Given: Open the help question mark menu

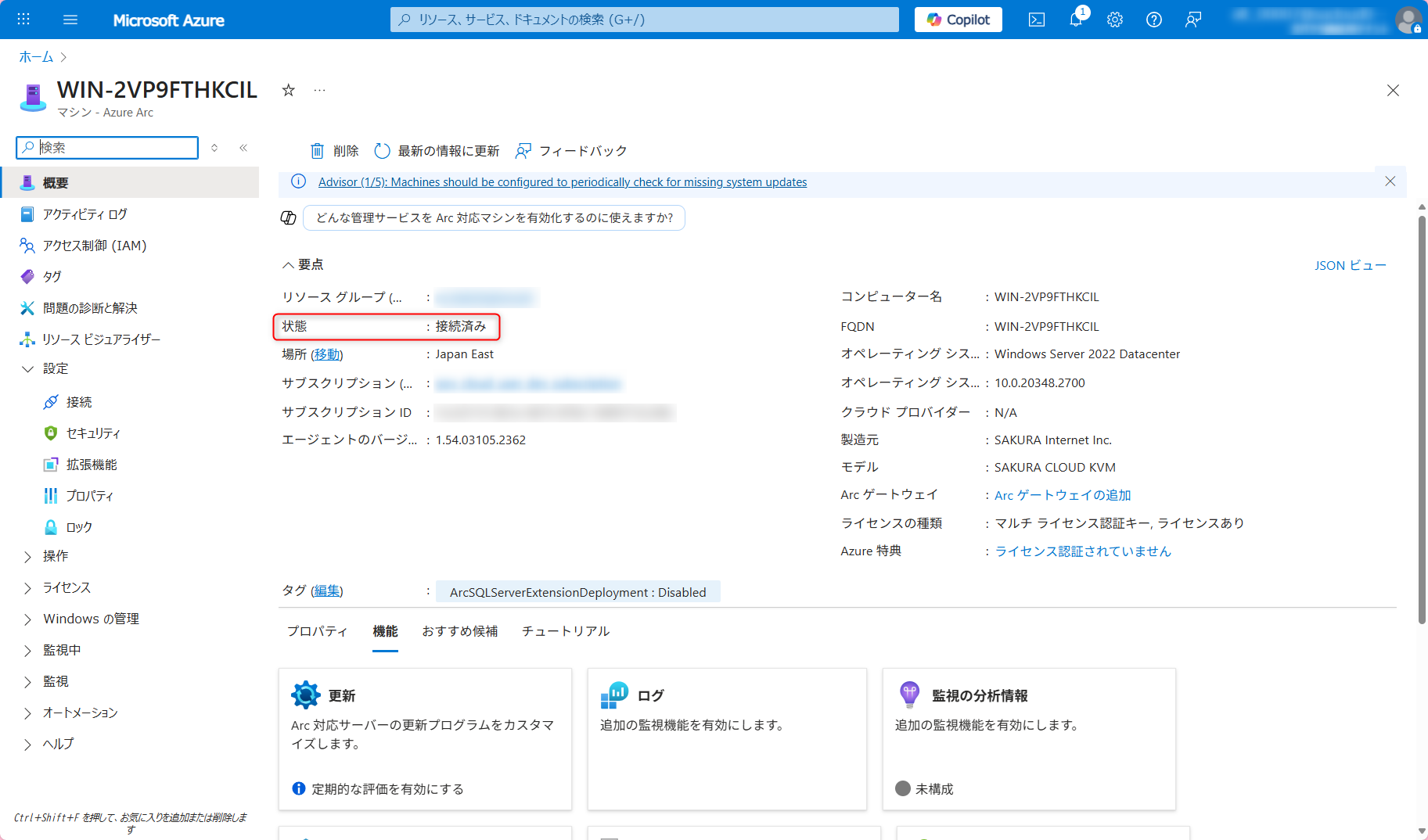Looking at the screenshot, I should click(1153, 20).
